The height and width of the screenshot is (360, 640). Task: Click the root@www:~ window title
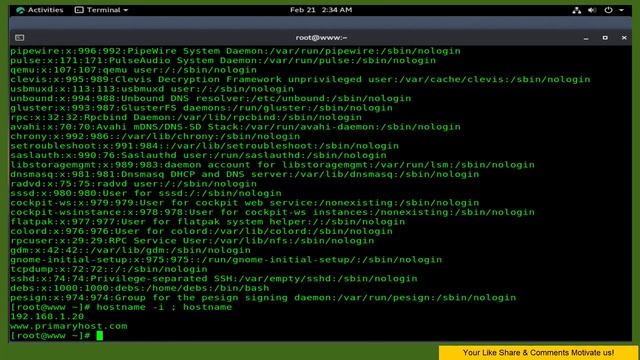point(321,38)
